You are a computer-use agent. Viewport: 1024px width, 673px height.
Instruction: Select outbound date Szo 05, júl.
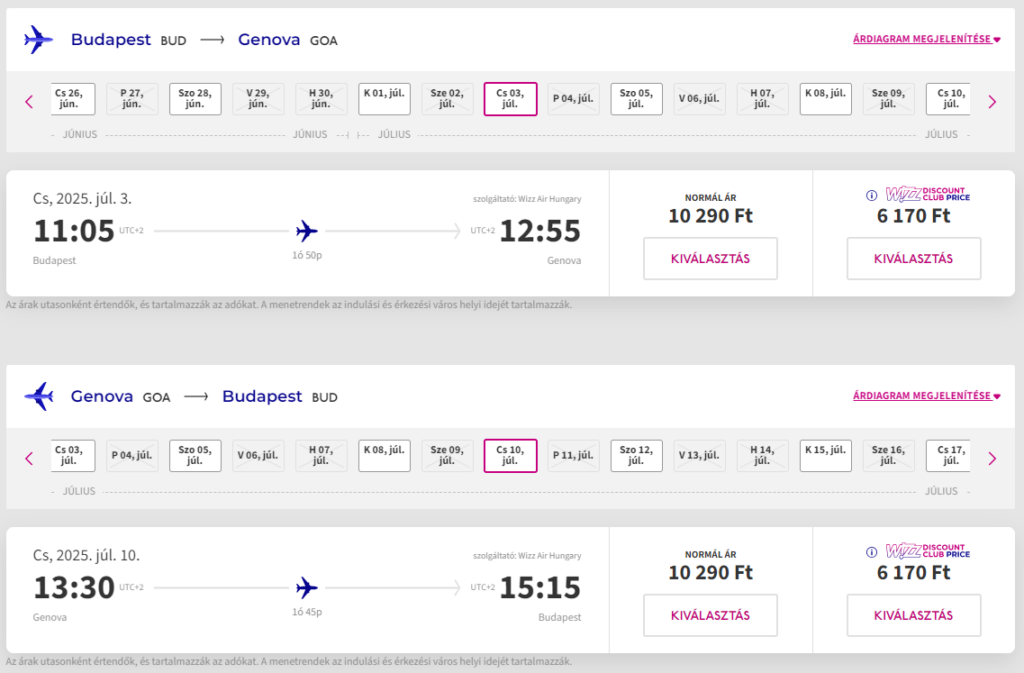coord(636,99)
